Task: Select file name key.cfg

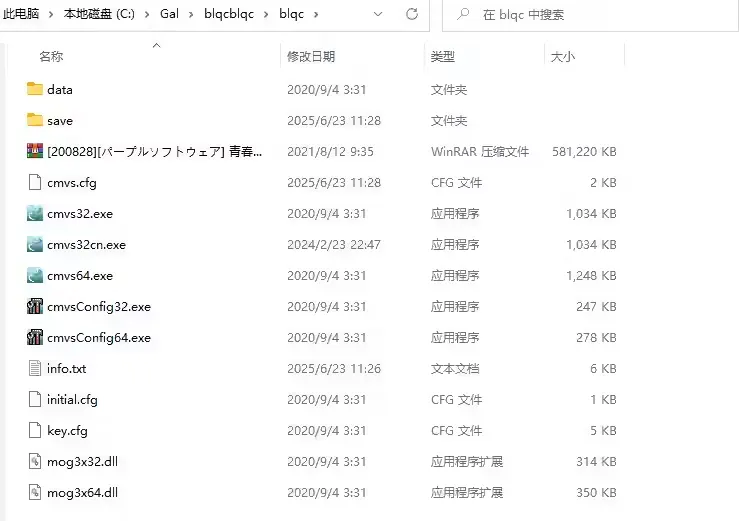Action: [x=67, y=431]
